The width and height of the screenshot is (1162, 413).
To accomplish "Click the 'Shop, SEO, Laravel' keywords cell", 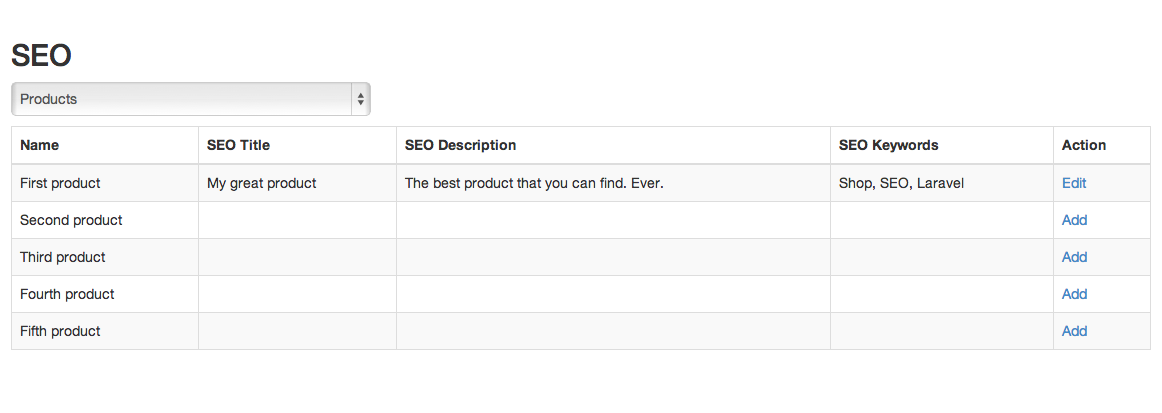I will click(901, 183).
